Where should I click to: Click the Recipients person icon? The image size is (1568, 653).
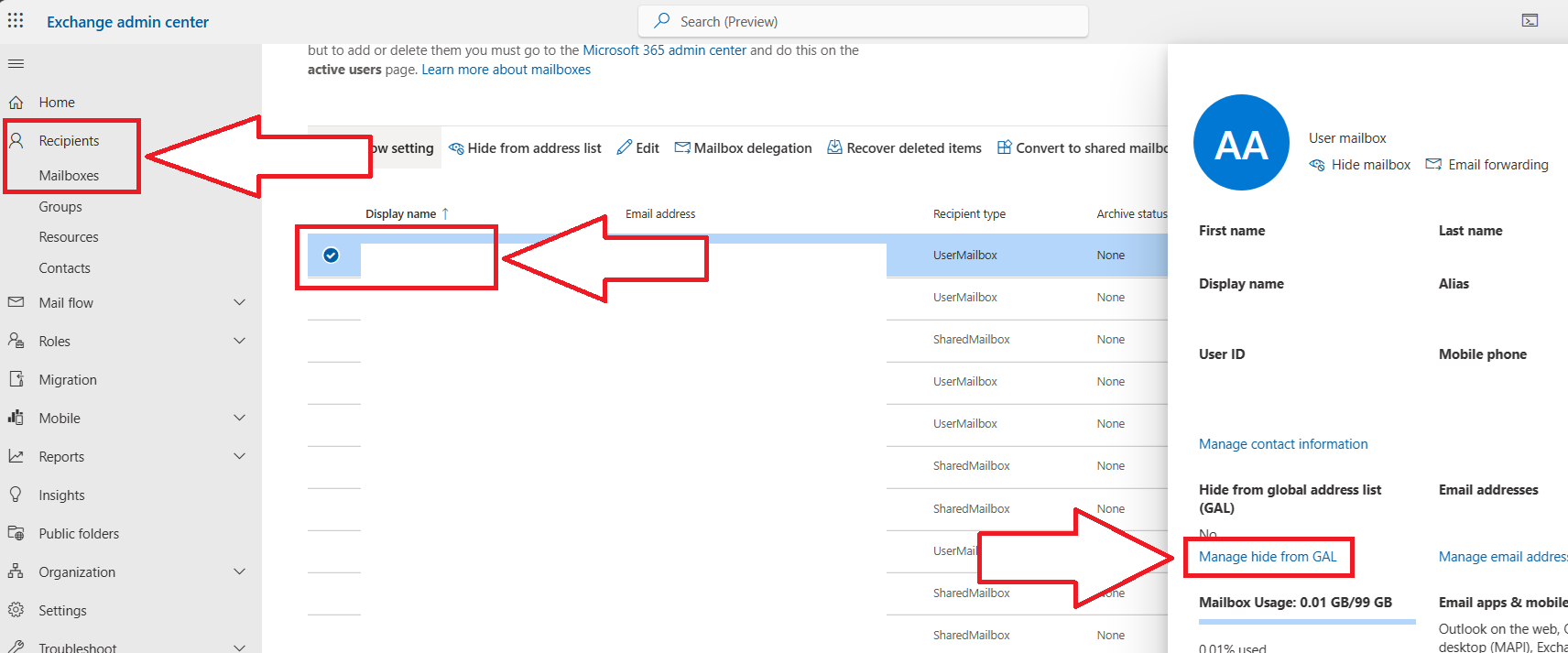click(16, 140)
